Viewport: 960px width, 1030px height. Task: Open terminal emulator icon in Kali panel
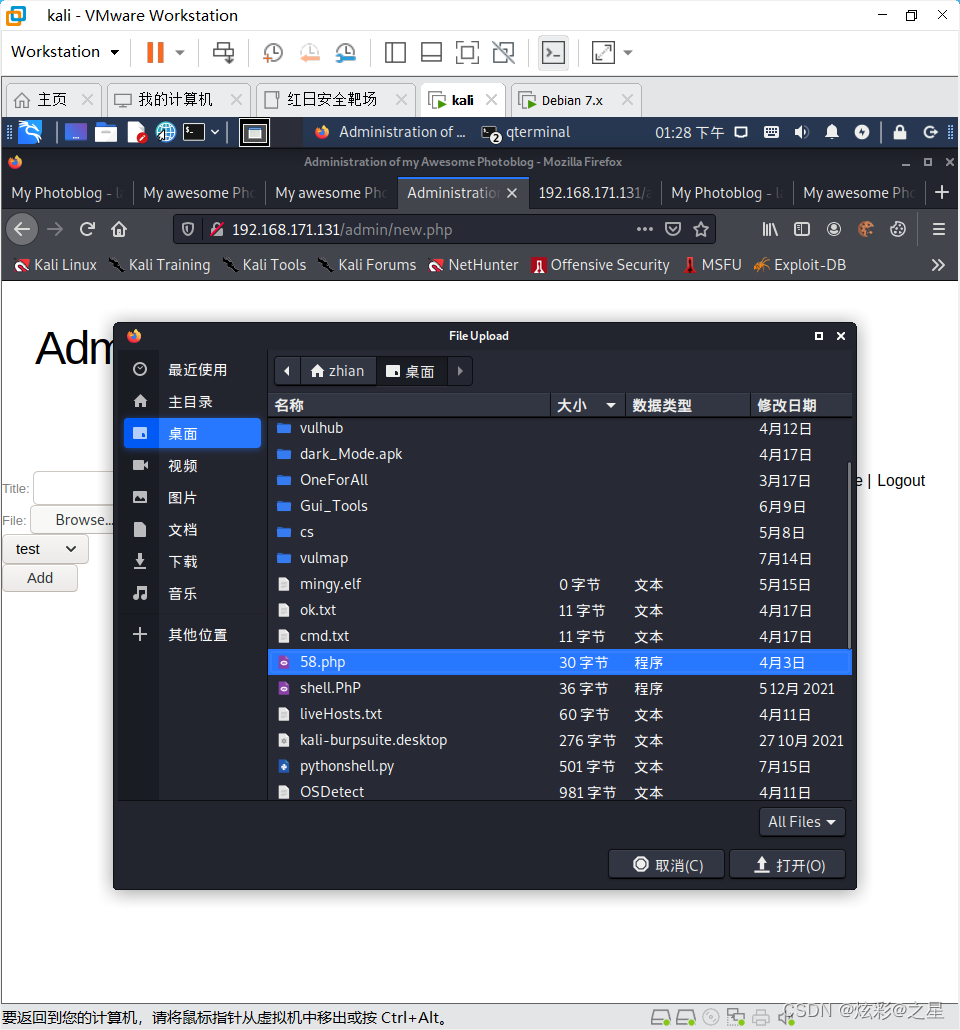click(x=194, y=132)
